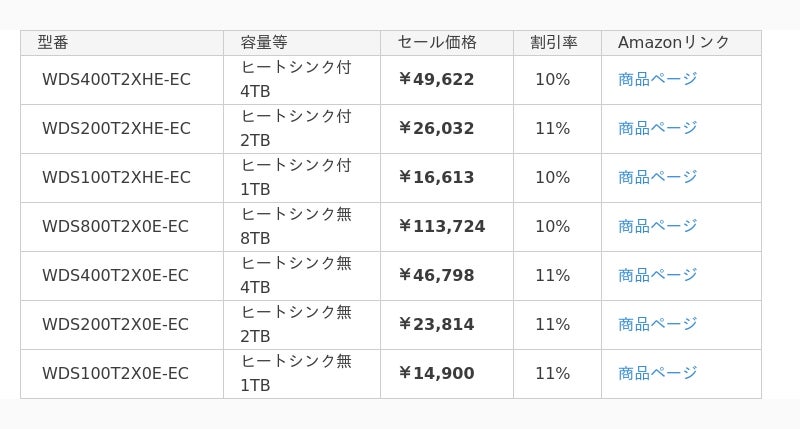Click the 容量等 column header
The image size is (800, 429).
coord(302,43)
